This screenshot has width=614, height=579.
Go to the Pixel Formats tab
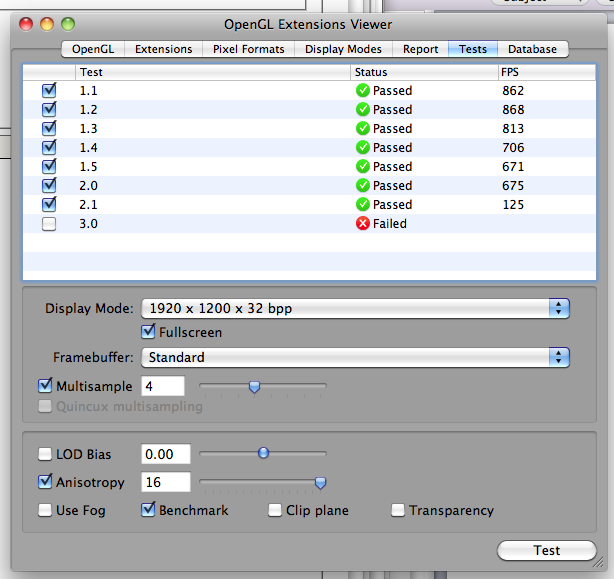pos(249,49)
